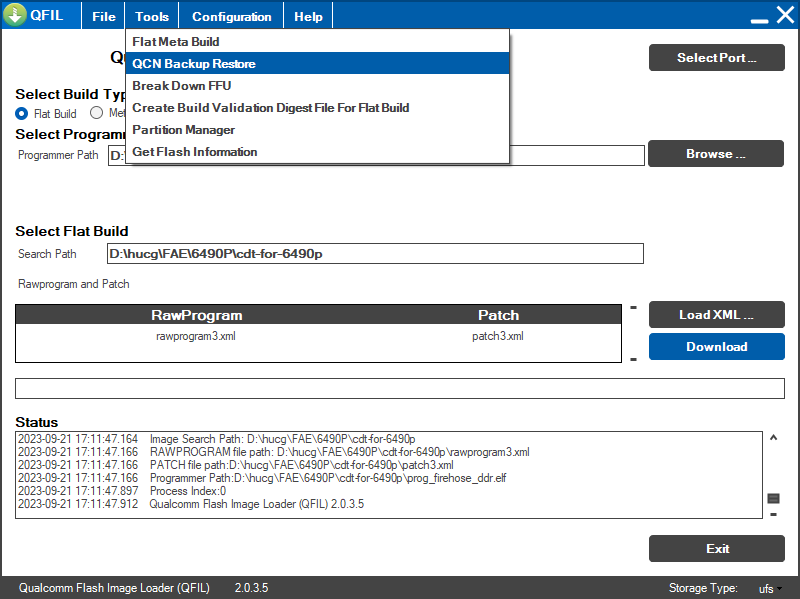This screenshot has height=599, width=800.
Task: Close the Tools menu in the menu bar
Action: click(152, 16)
